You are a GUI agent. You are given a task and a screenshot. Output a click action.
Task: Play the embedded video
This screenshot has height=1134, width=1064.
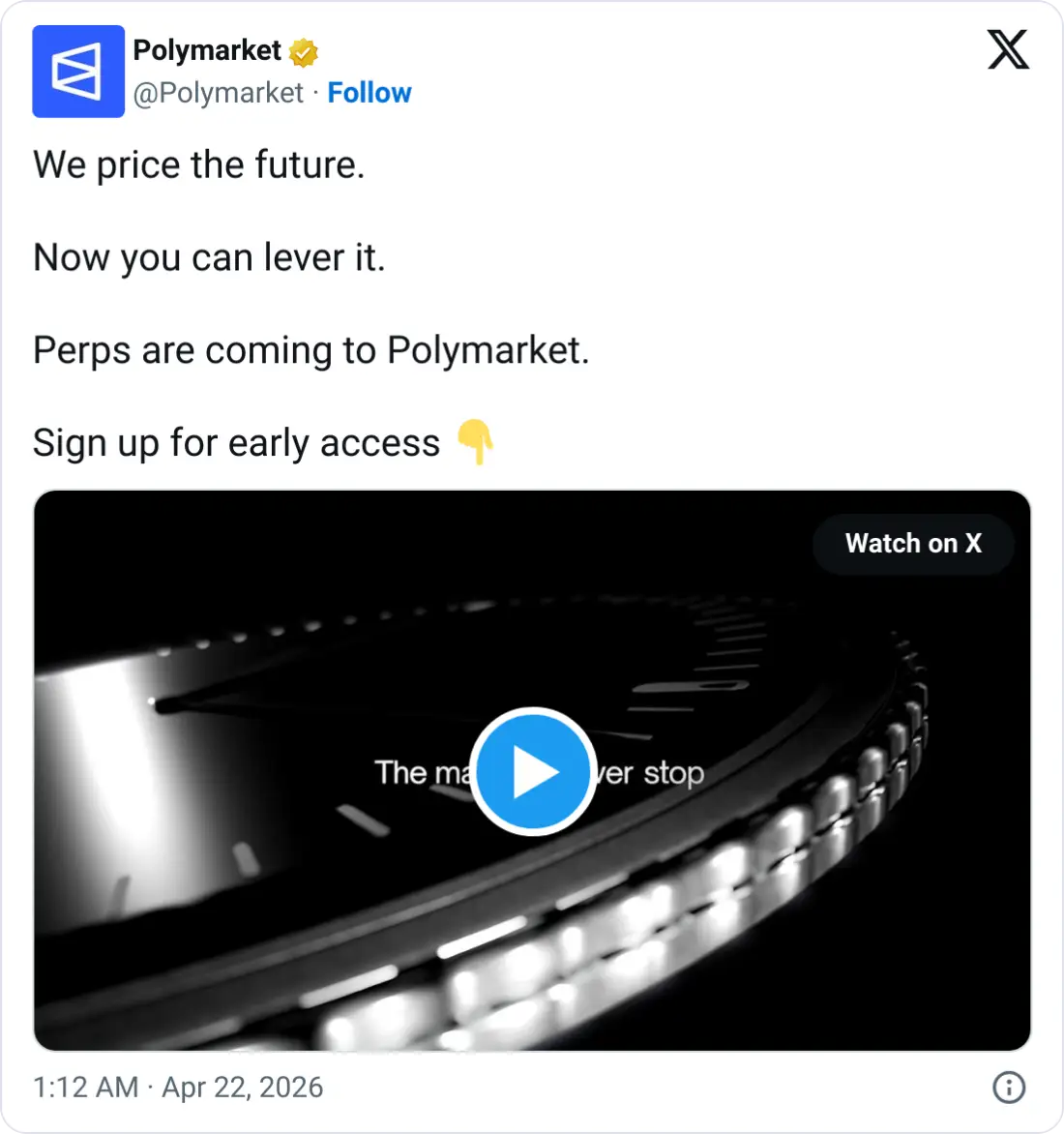point(532,771)
